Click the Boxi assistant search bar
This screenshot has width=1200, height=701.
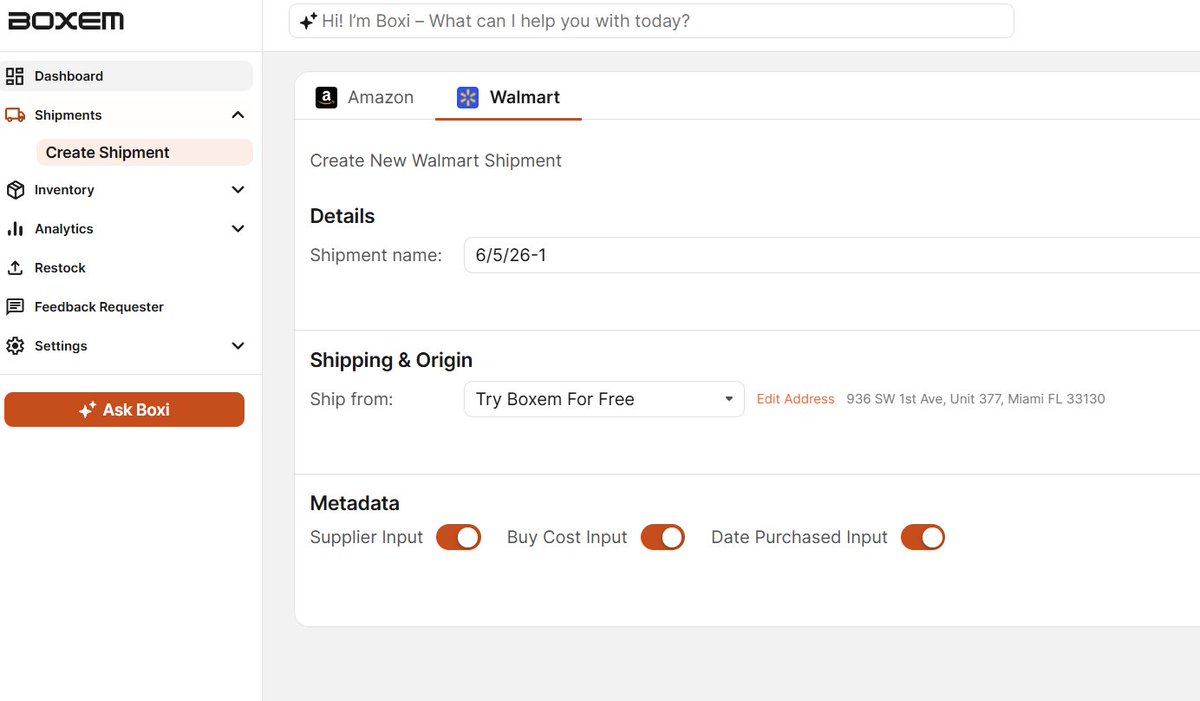(x=651, y=21)
